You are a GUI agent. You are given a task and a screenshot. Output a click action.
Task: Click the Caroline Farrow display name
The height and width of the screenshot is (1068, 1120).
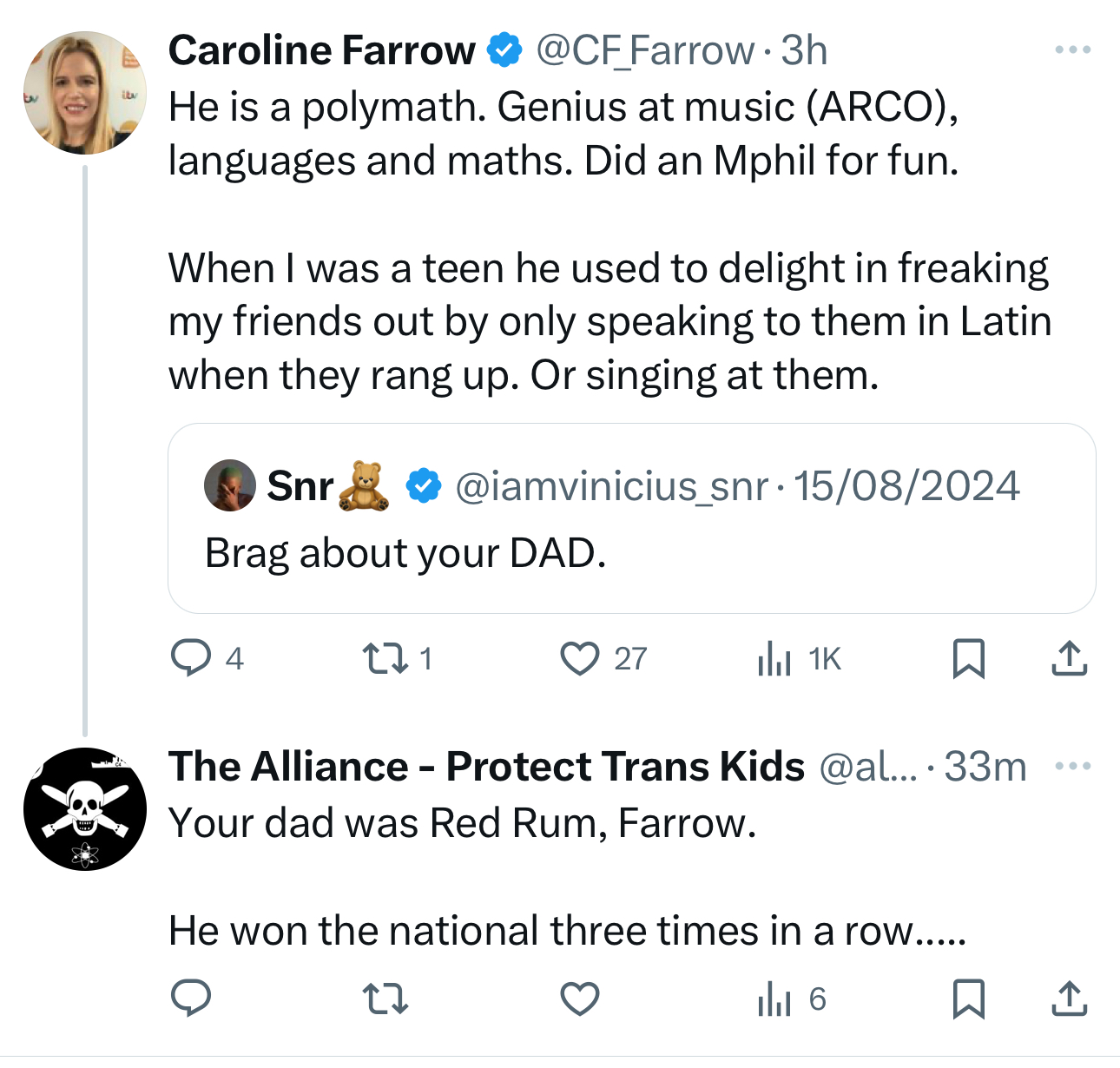click(x=321, y=50)
